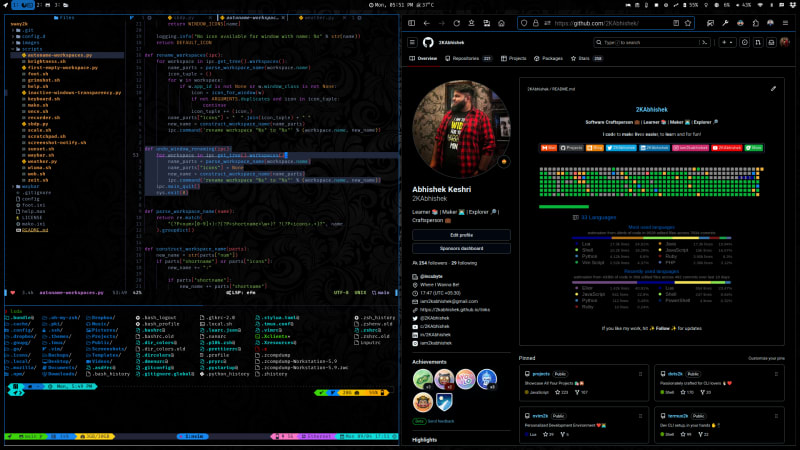The width and height of the screenshot is (800, 450).
Task: Open the shield tracking protection icon
Action: pyautogui.click(x=524, y=23)
